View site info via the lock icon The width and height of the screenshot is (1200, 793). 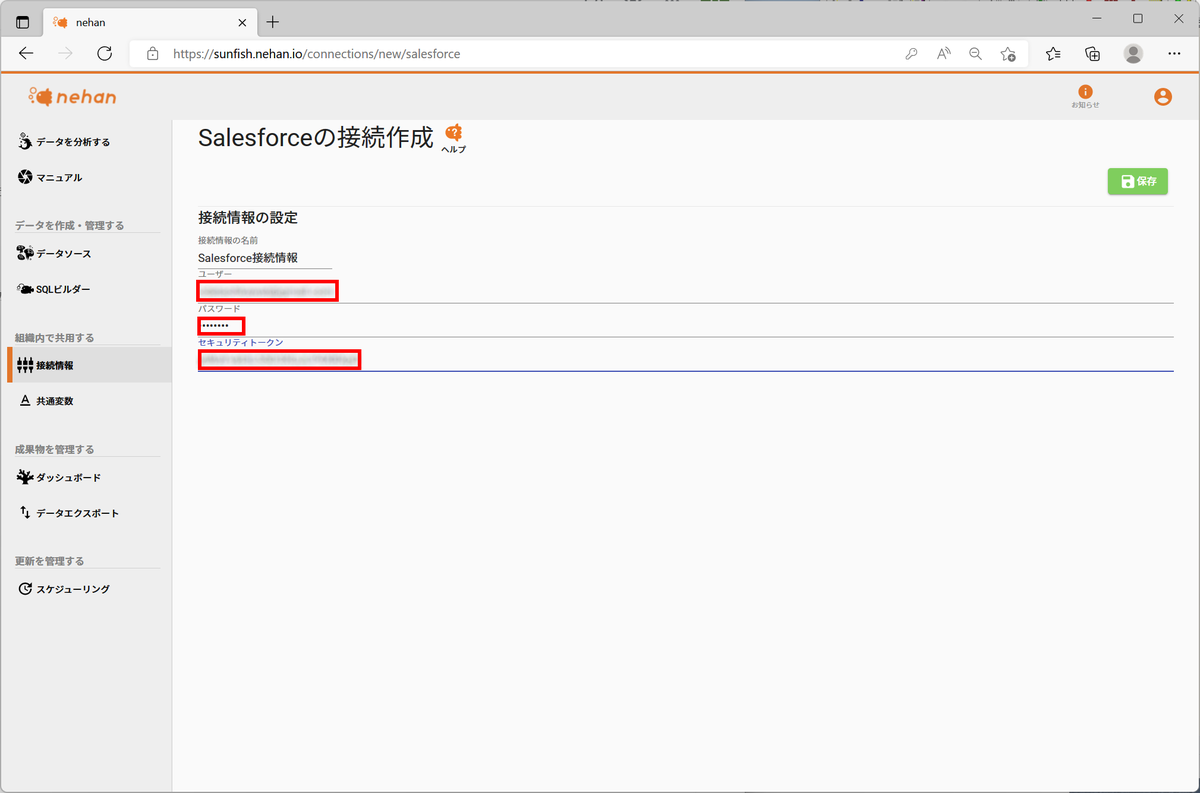point(153,54)
